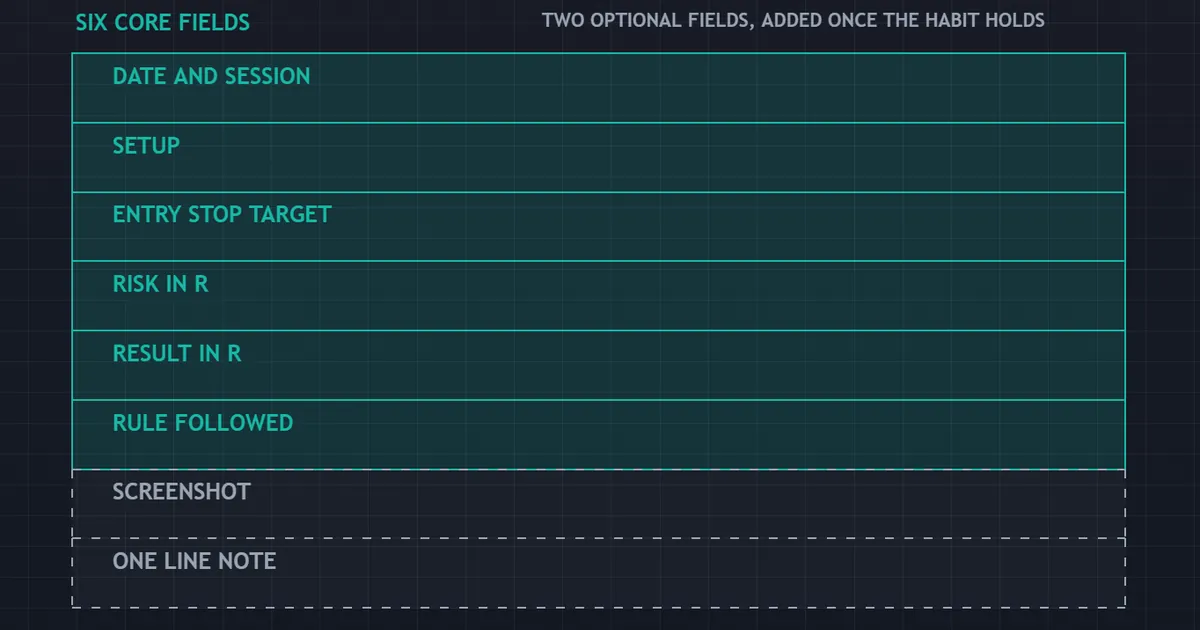
Task: Click the RESULT IN R label
Action: point(177,353)
